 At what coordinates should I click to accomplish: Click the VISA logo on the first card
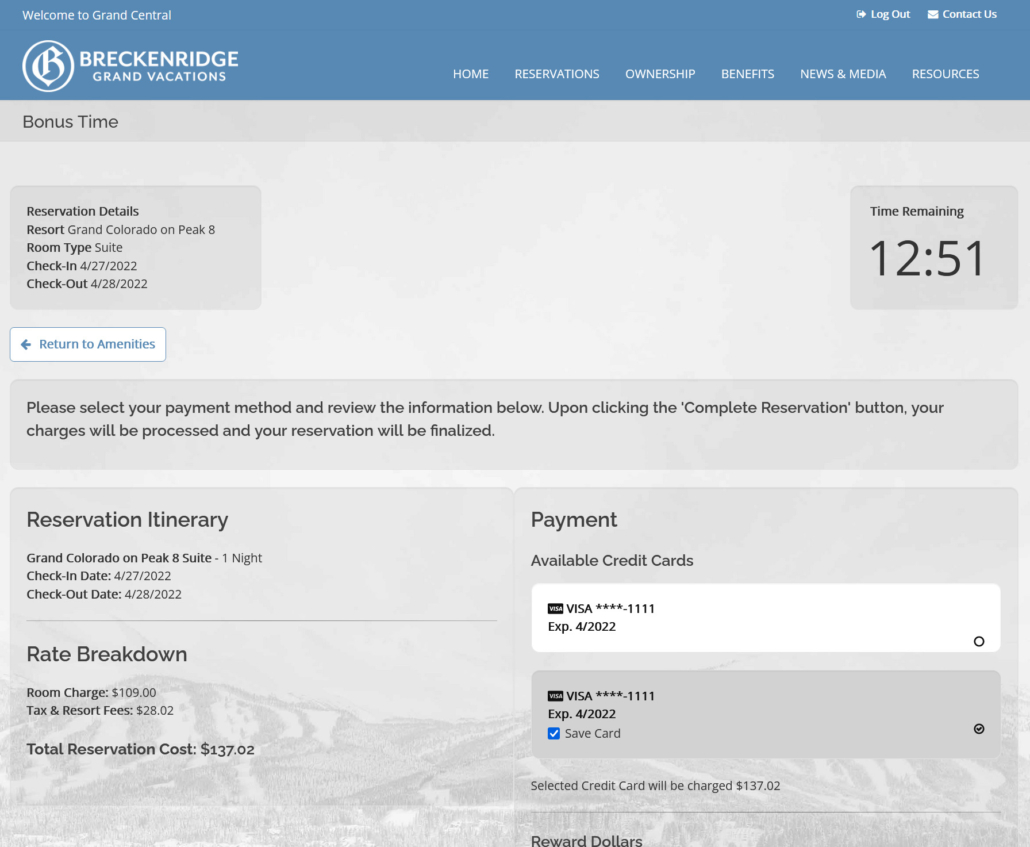click(x=555, y=608)
